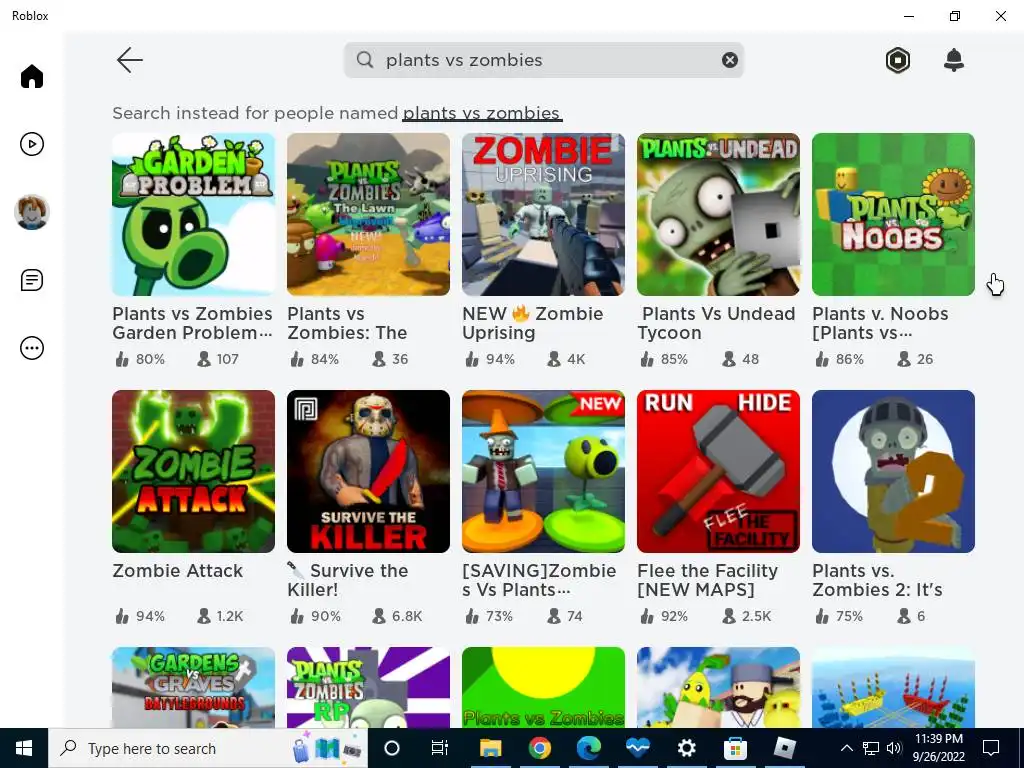This screenshot has width=1024, height=768.
Task: Click the 1.2K player count
Action: click(x=221, y=616)
